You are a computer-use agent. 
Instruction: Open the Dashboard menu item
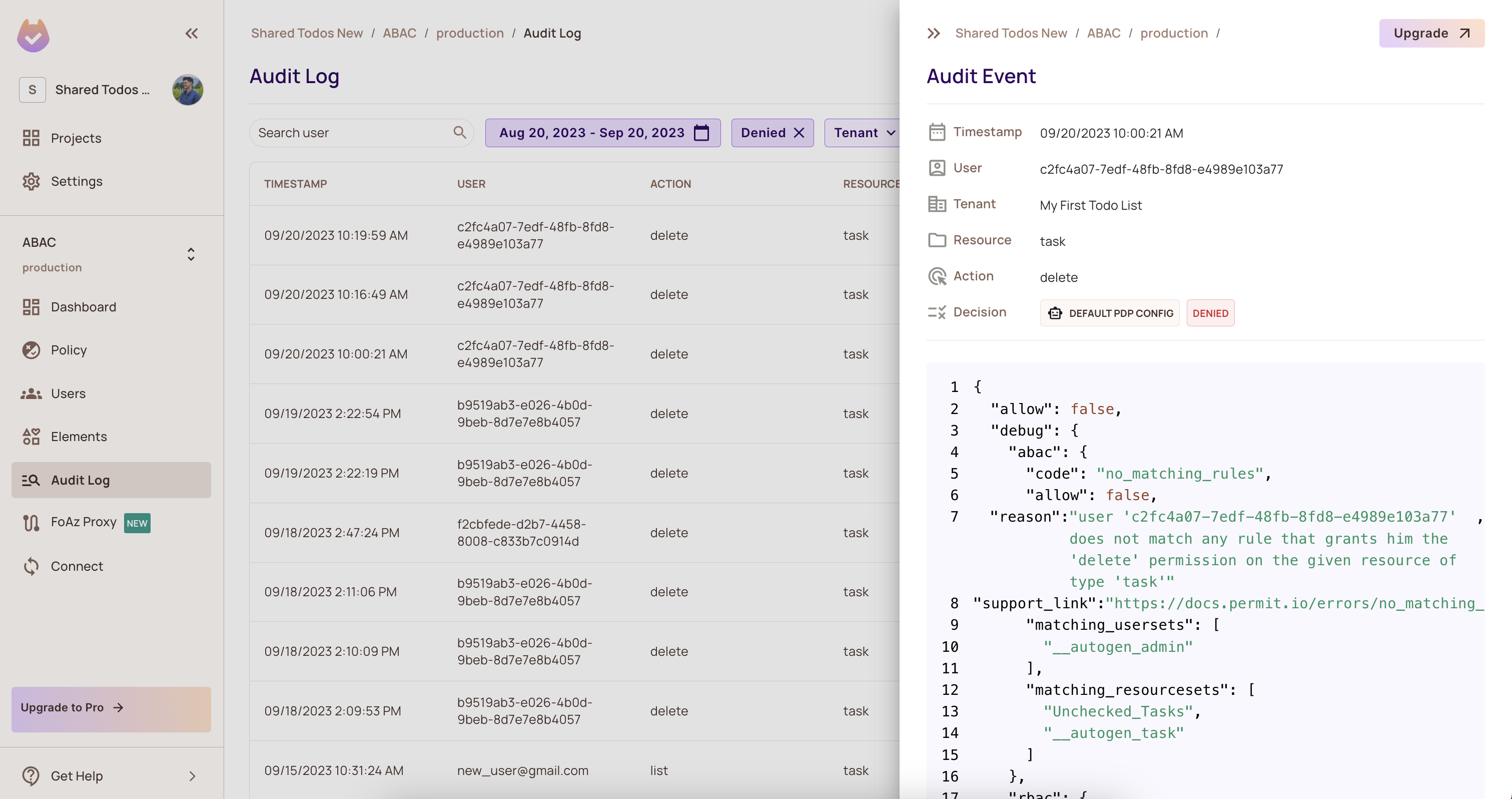[x=84, y=307]
